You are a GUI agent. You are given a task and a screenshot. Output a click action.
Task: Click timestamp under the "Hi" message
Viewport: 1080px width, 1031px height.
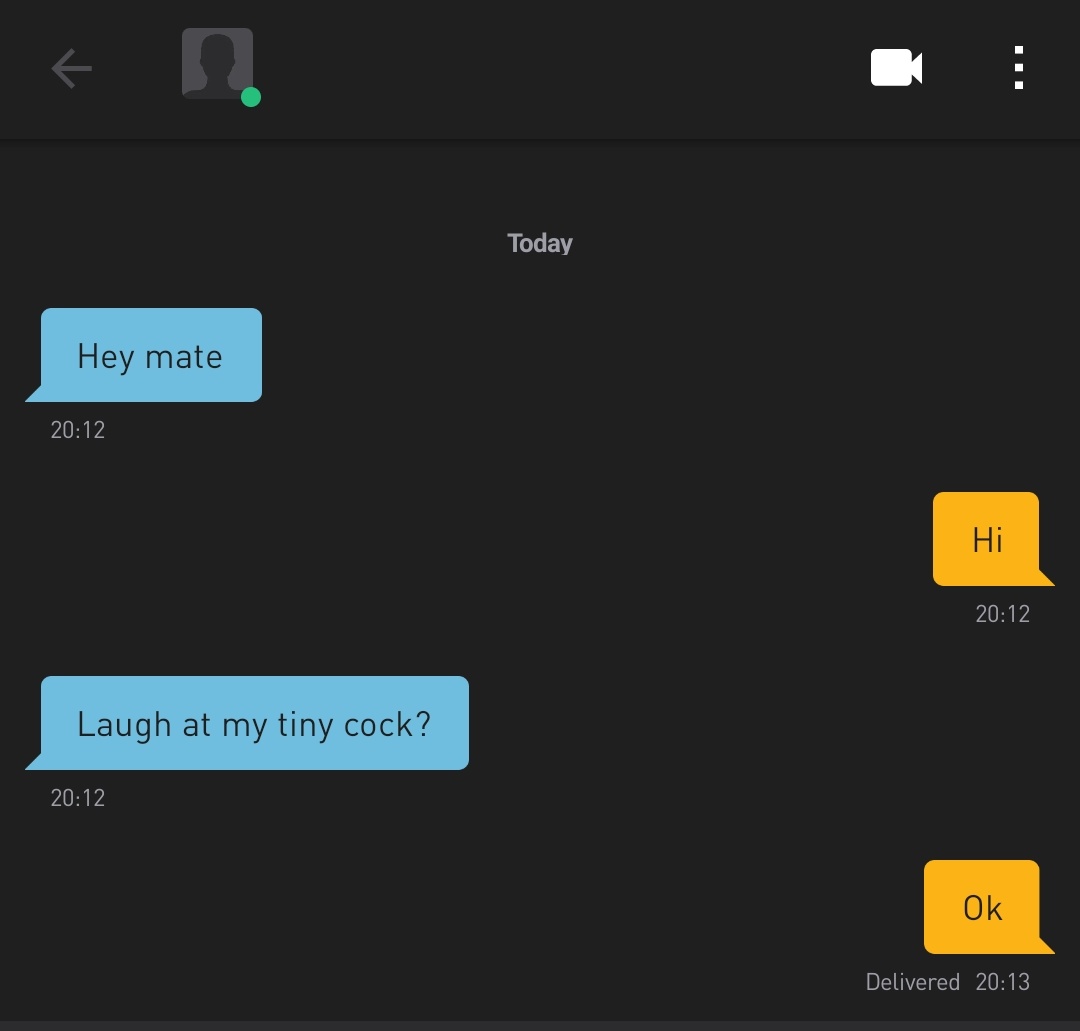pyautogui.click(x=1003, y=614)
